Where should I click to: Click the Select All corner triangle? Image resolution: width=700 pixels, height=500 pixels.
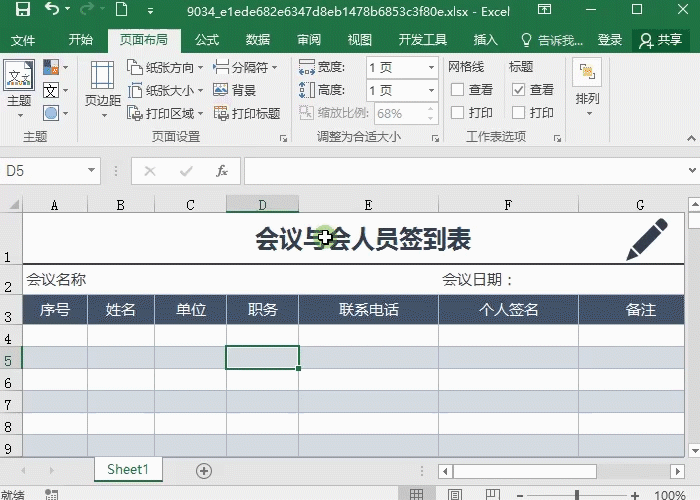[x=12, y=205]
